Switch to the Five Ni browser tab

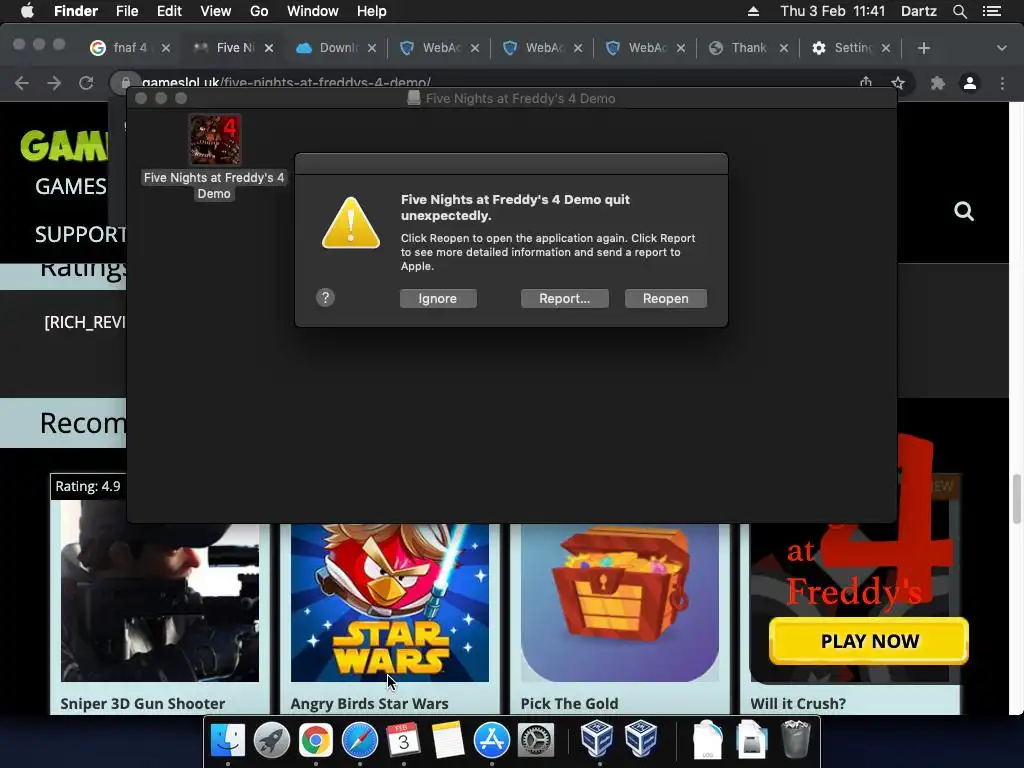click(231, 48)
